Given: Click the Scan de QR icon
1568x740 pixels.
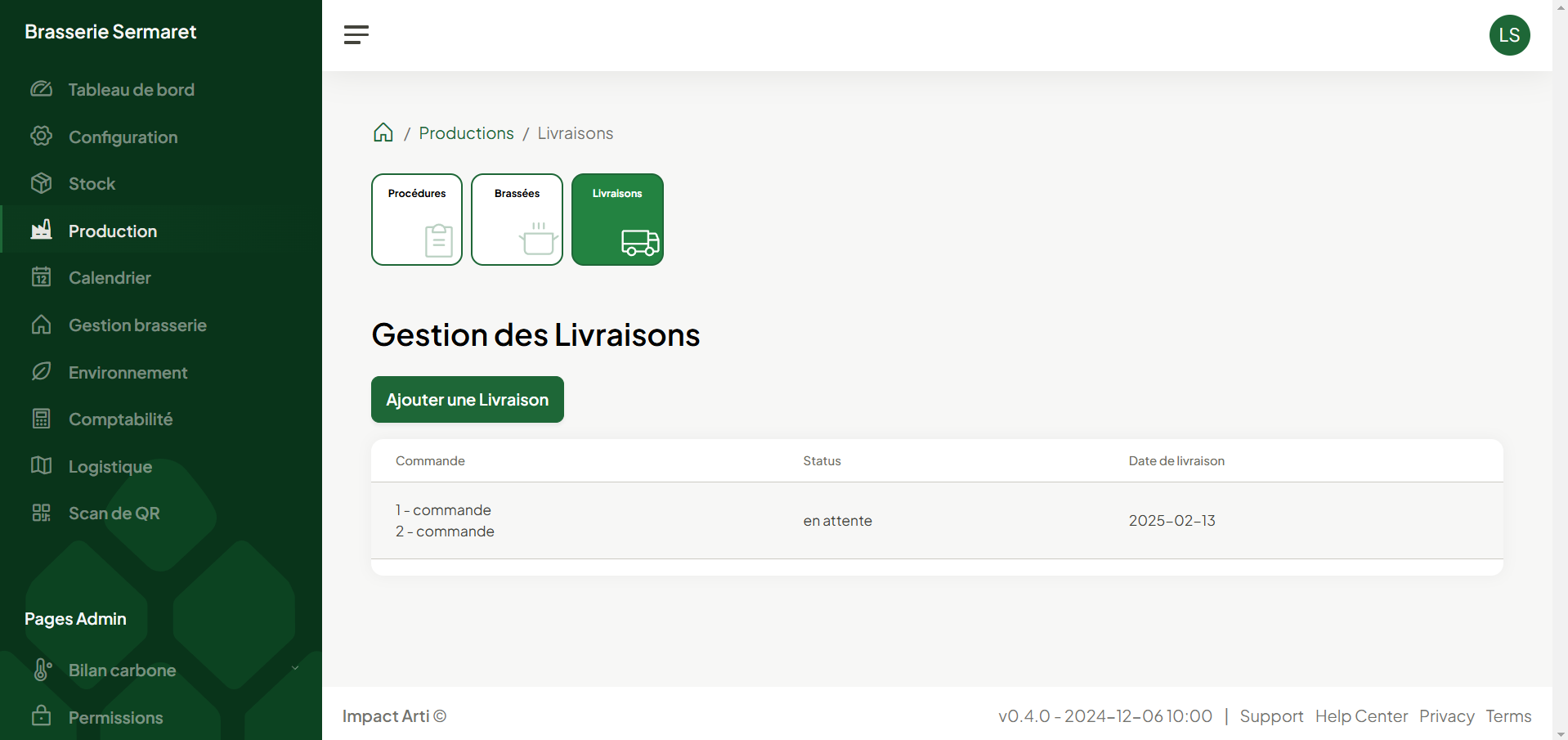Looking at the screenshot, I should tap(42, 514).
